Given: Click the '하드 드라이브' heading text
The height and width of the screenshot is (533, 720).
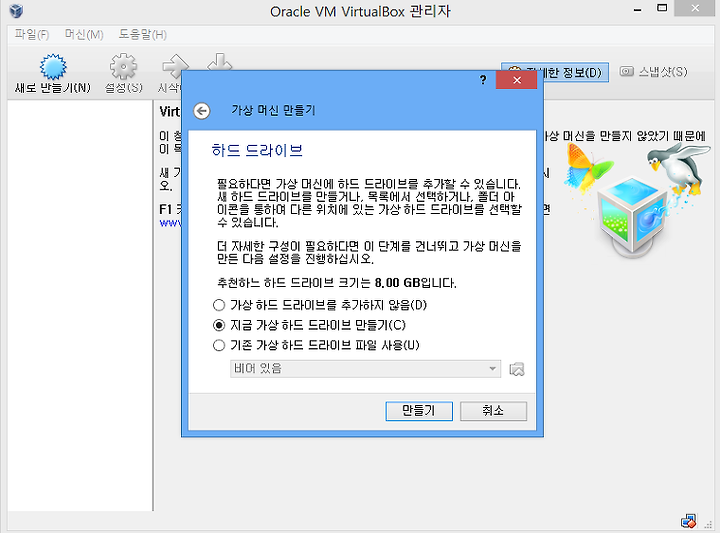Looking at the screenshot, I should (x=257, y=150).
